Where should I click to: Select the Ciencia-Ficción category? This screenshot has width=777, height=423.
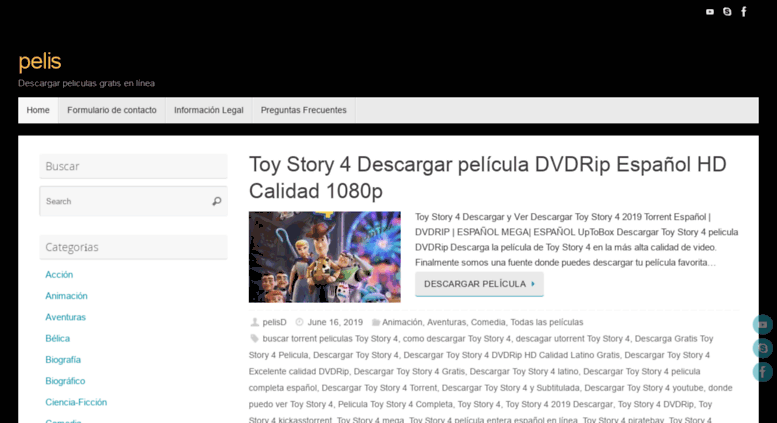tap(76, 402)
